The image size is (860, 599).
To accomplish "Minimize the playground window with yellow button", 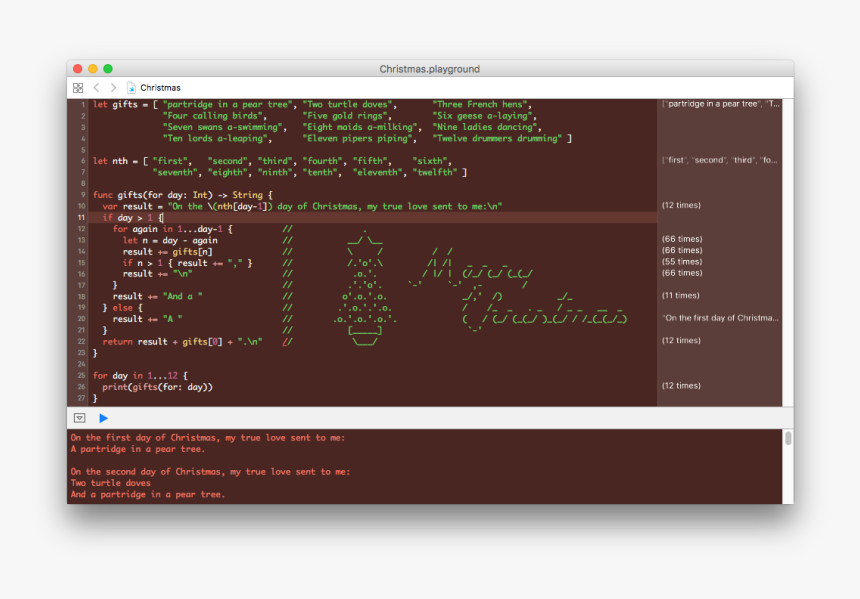I will tap(93, 69).
